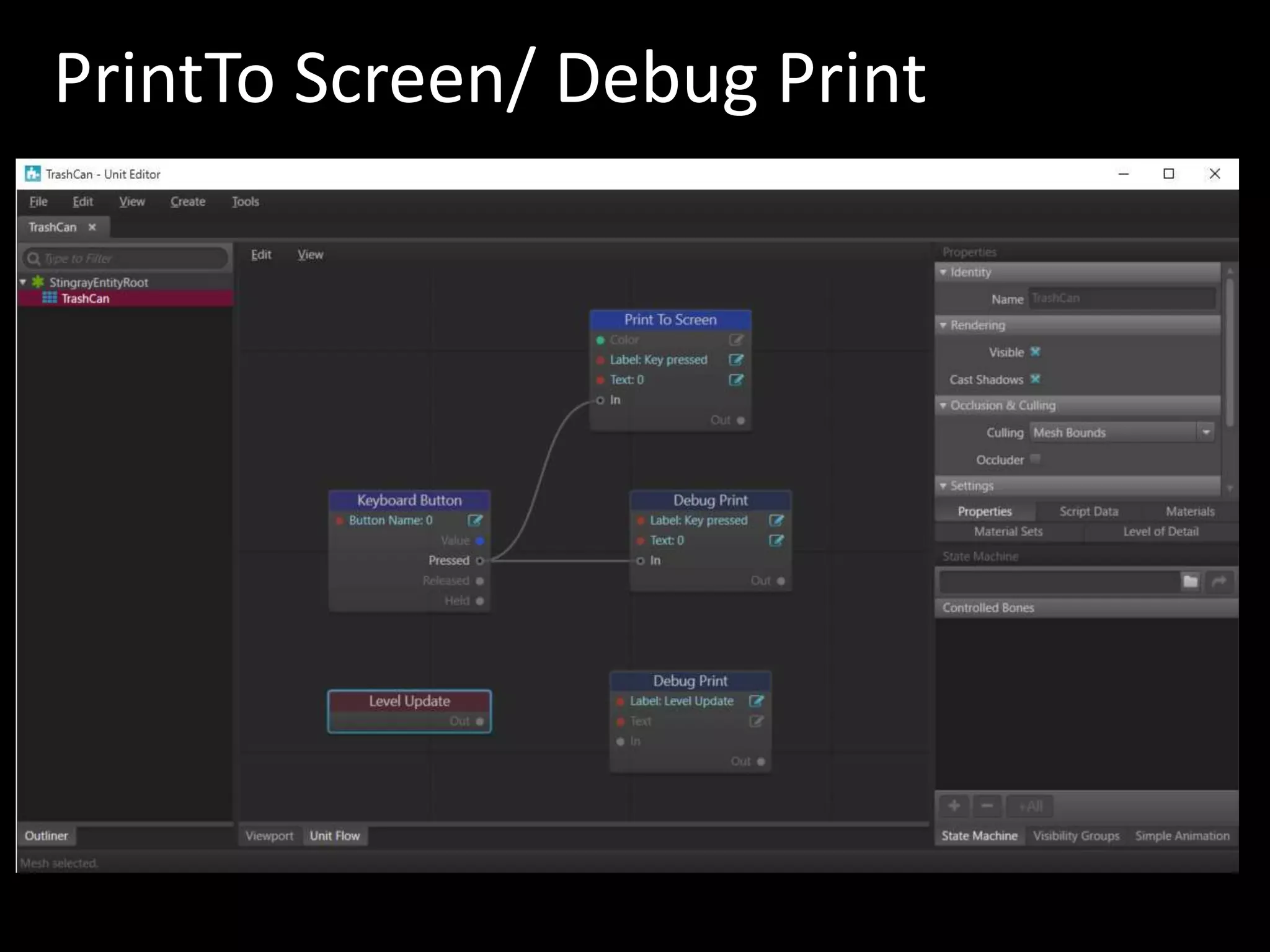Select the Keyboard Button node header
This screenshot has height=952, width=1270.
409,500
